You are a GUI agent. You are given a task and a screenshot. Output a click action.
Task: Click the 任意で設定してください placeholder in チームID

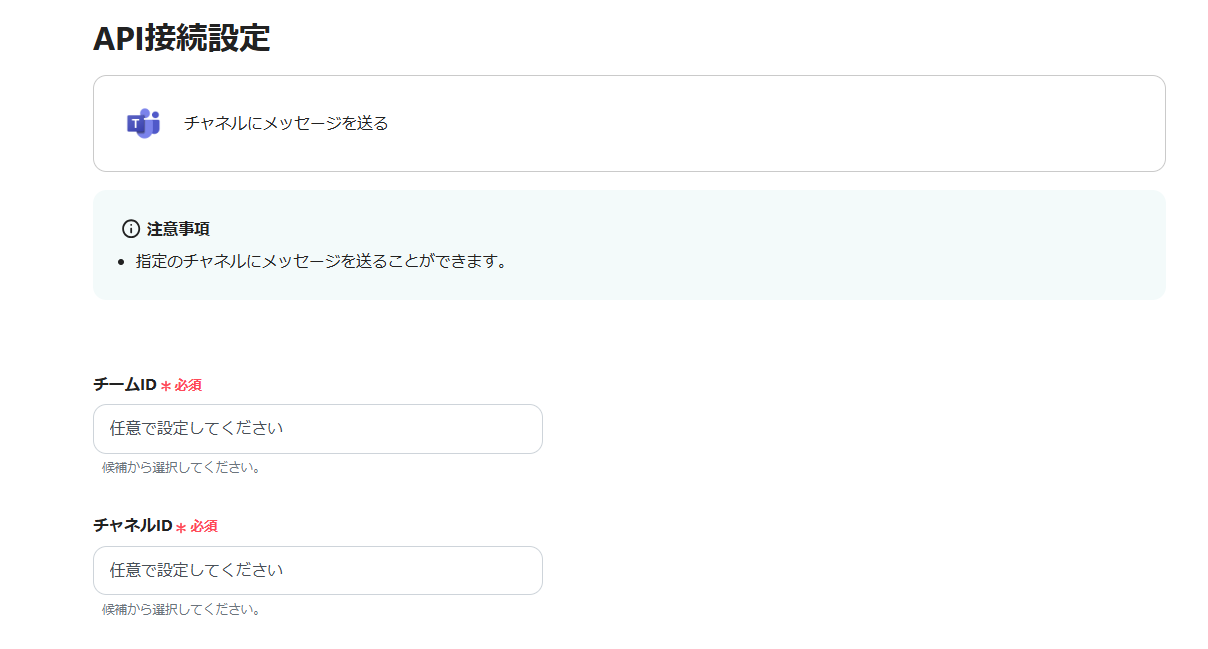[197, 429]
